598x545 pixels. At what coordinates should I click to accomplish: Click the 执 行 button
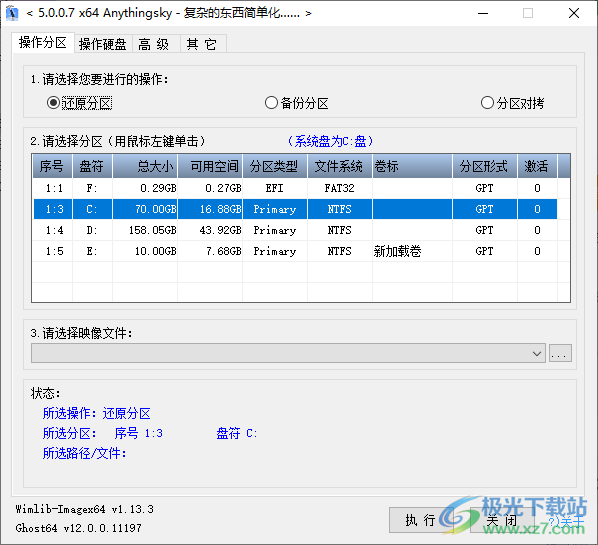[x=421, y=520]
